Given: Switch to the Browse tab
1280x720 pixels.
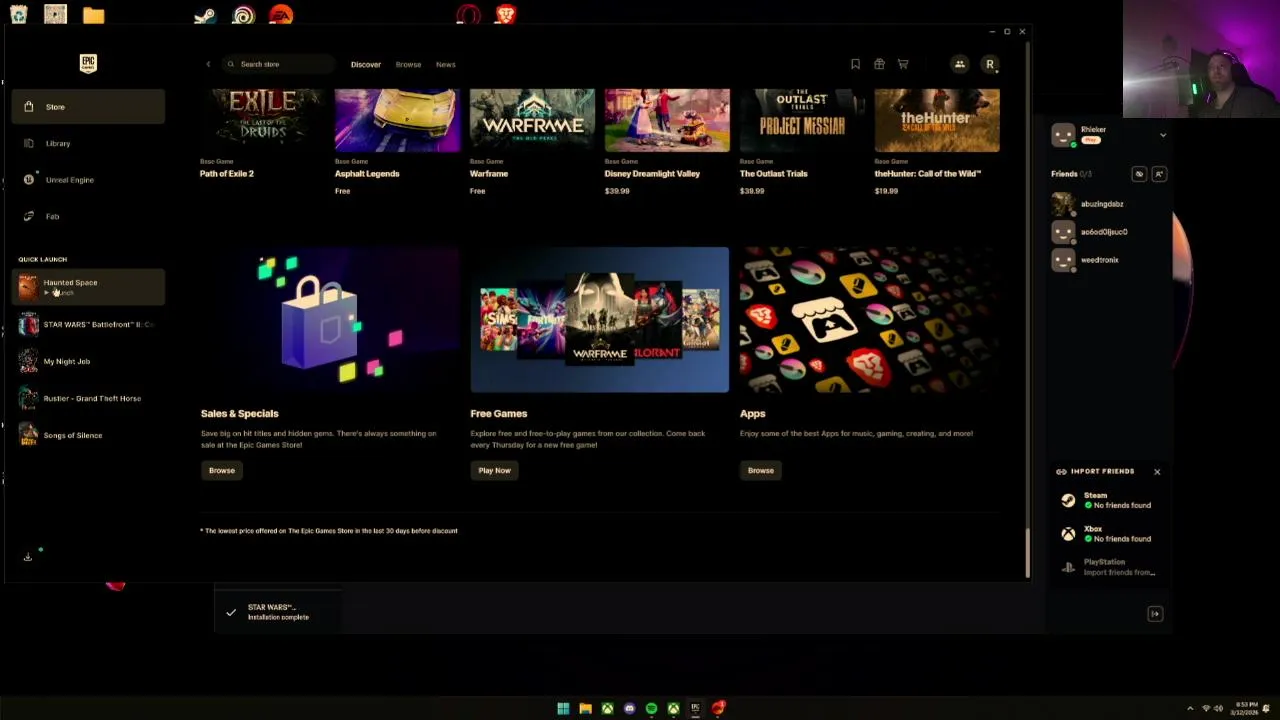Looking at the screenshot, I should (408, 64).
